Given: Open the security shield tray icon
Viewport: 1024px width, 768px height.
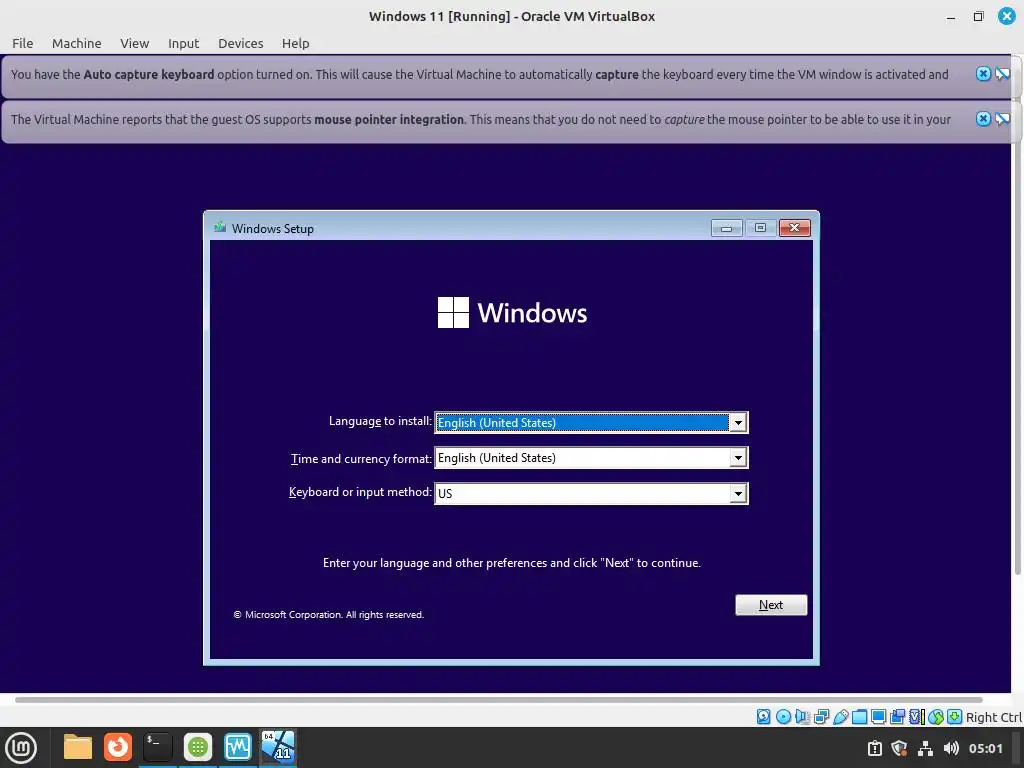Looking at the screenshot, I should [899, 748].
